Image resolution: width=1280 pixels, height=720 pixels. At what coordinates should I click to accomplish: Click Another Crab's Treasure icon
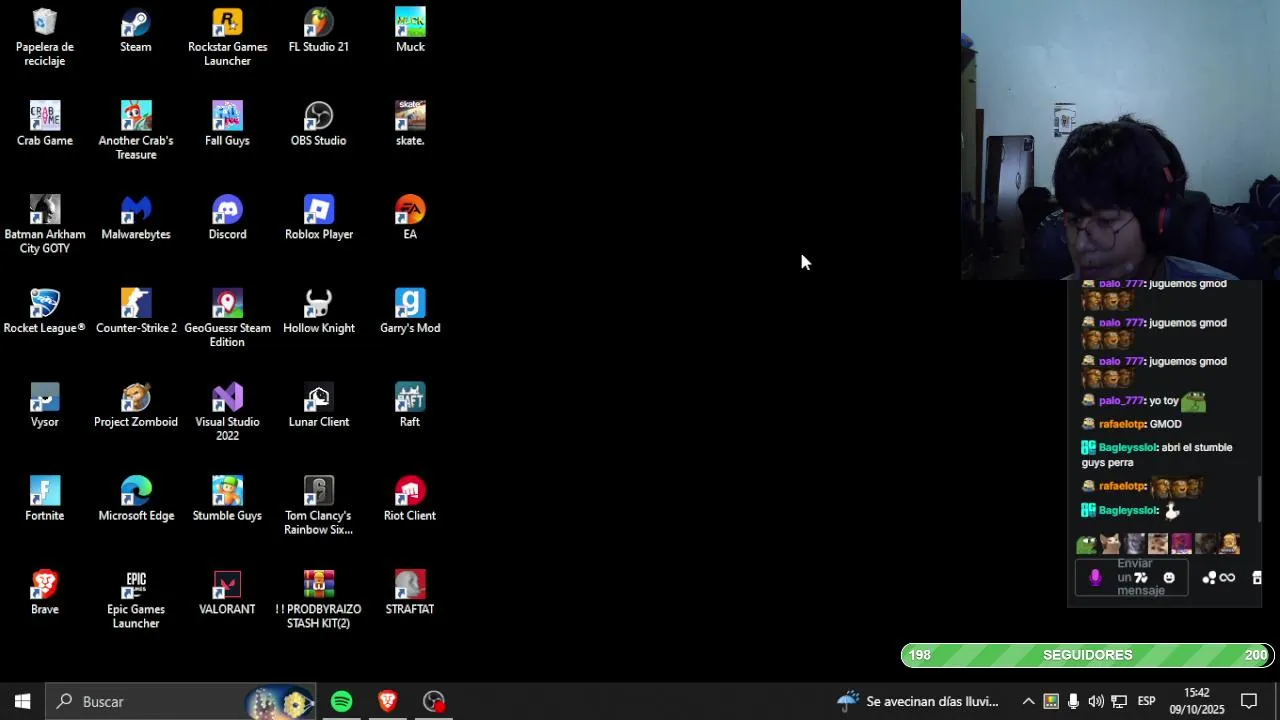click(x=136, y=131)
